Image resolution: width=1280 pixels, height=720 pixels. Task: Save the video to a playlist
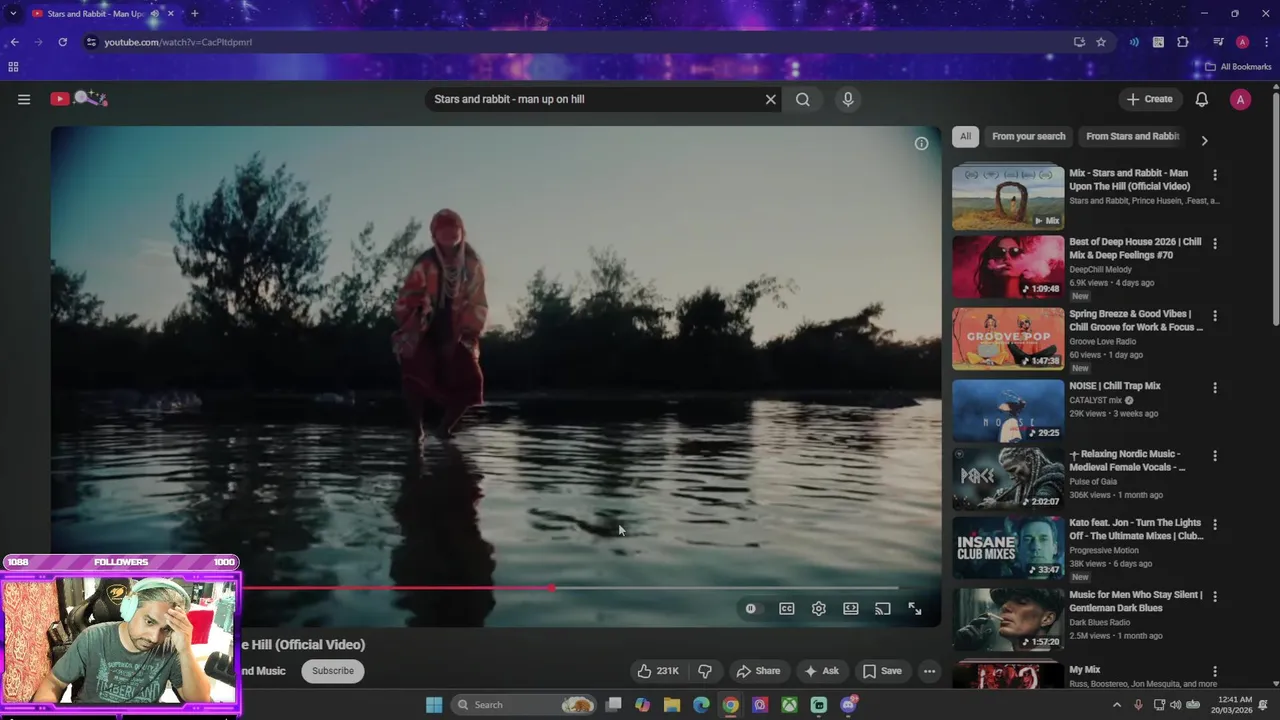pyautogui.click(x=882, y=671)
